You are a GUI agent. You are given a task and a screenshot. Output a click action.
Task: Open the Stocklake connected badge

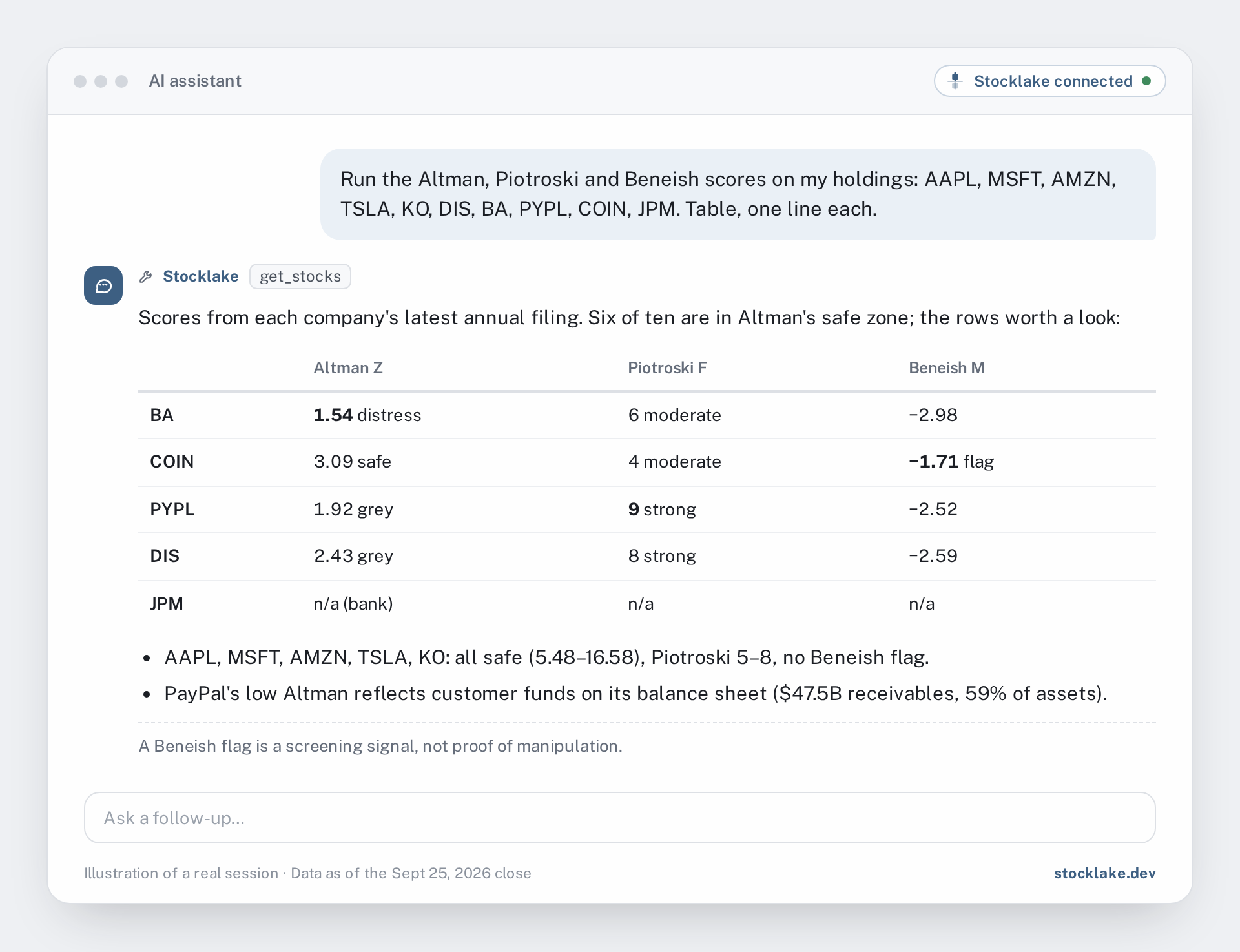(x=1049, y=81)
